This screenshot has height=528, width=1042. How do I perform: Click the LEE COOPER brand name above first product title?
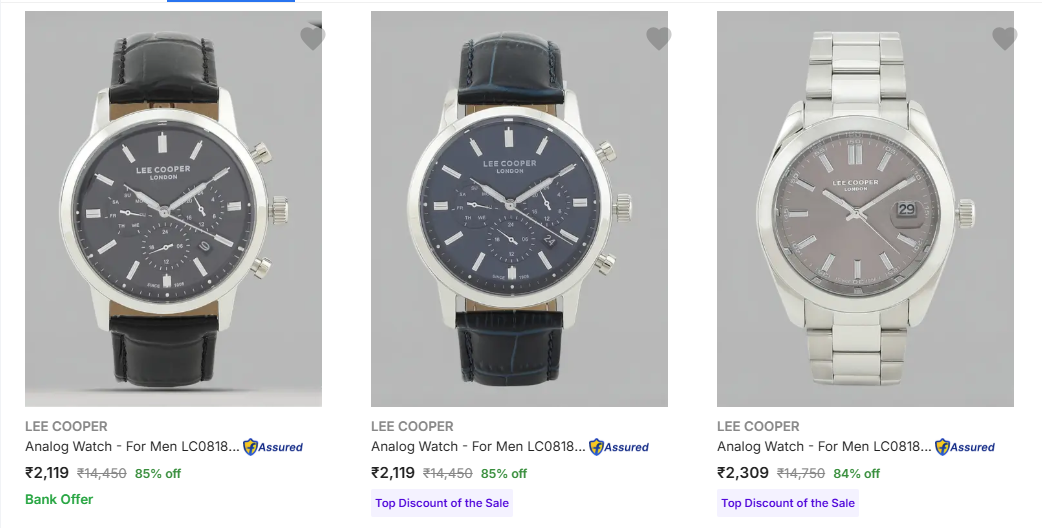[x=66, y=426]
